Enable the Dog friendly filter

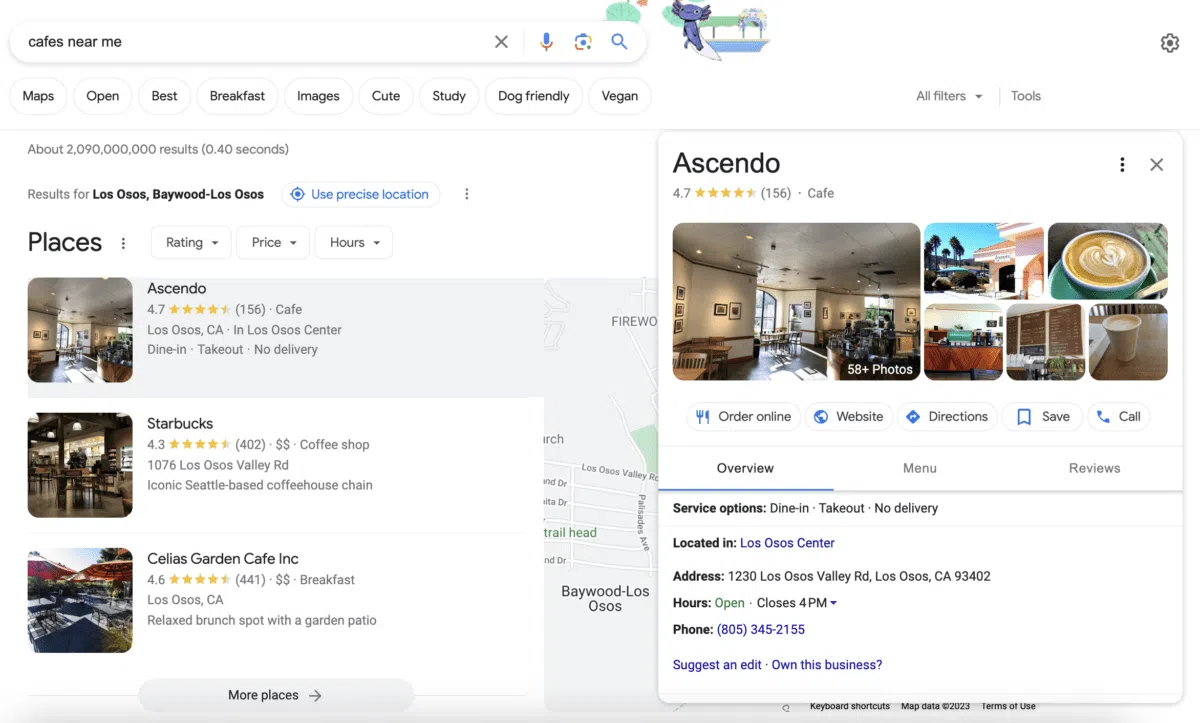tap(533, 95)
